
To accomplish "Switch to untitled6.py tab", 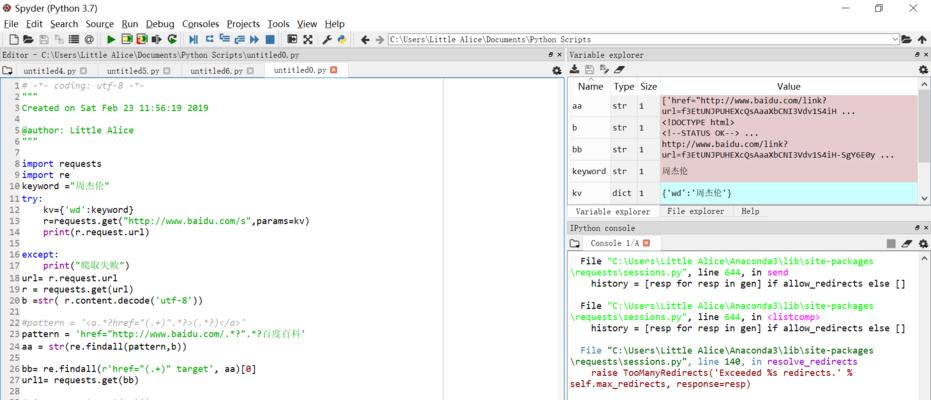I will pyautogui.click(x=217, y=71).
